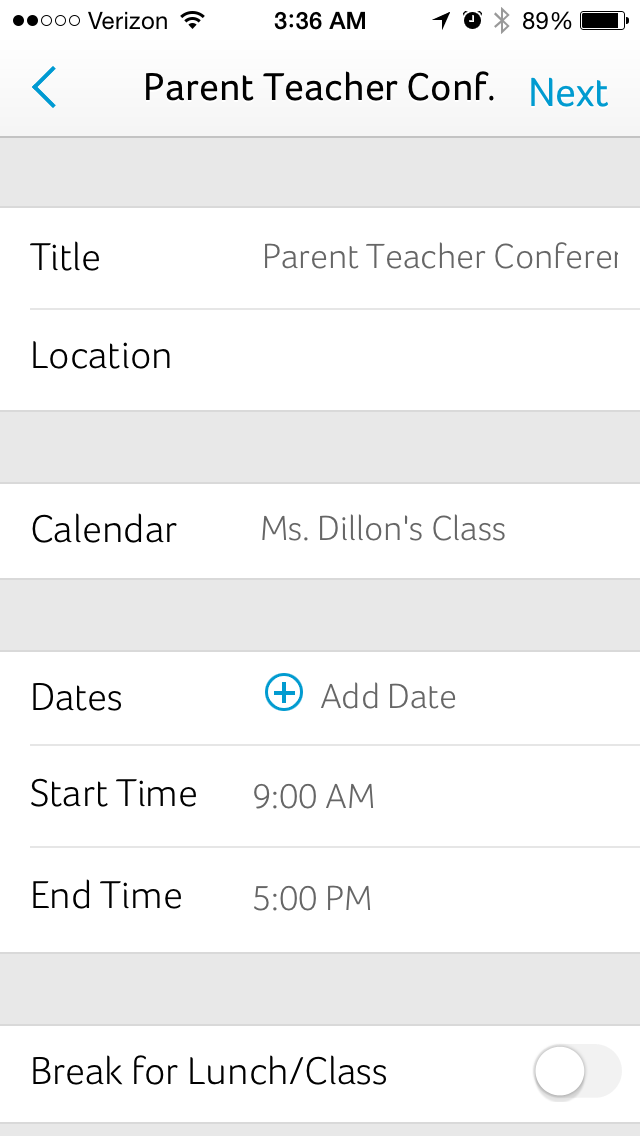Screen dimensions: 640x1136
Task: Tap the Location input field
Action: pyautogui.click(x=400, y=356)
